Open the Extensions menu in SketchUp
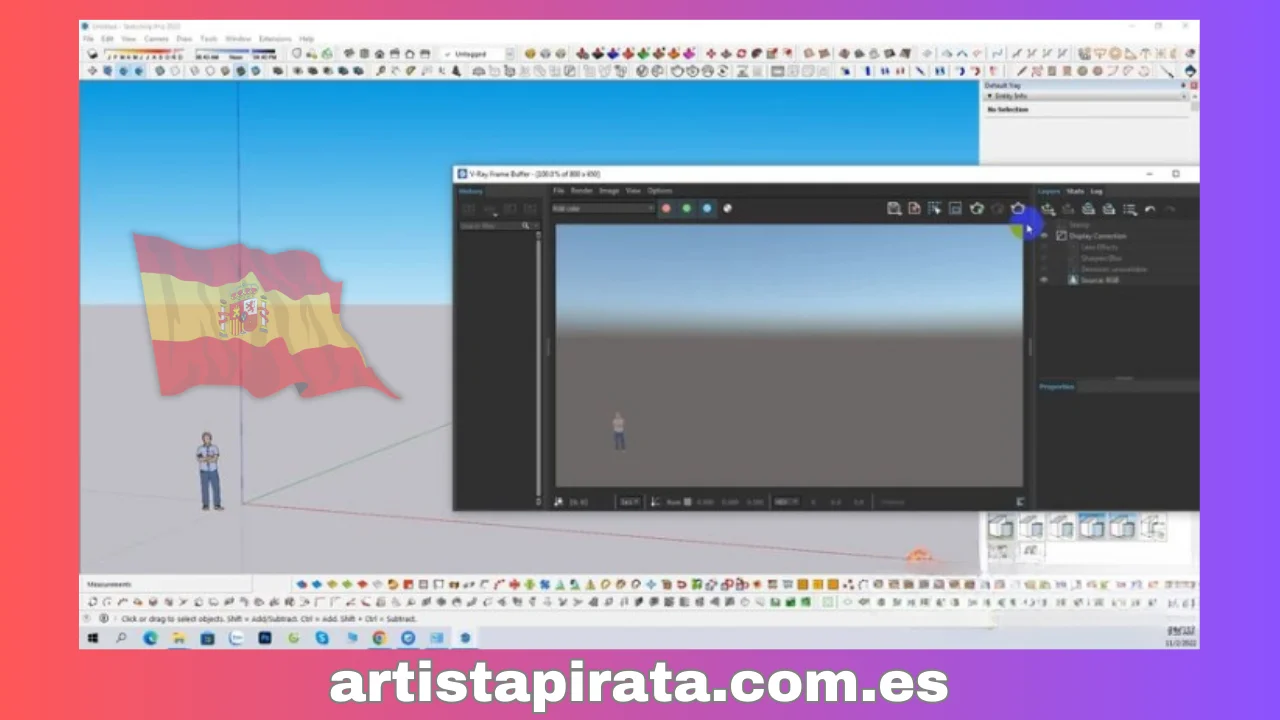This screenshot has height=720, width=1280. (275, 39)
